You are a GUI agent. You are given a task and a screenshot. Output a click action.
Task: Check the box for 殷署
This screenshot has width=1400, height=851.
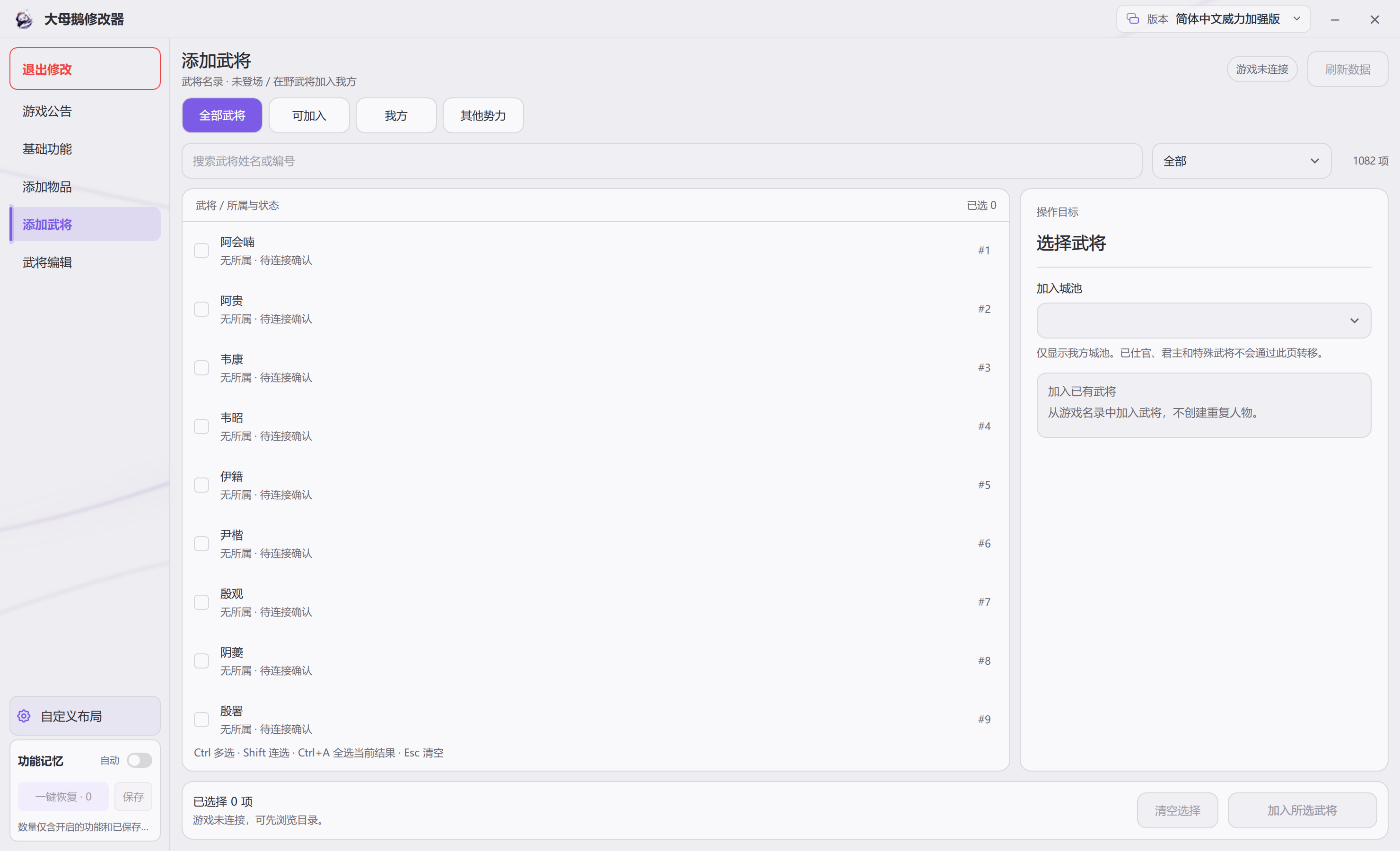coord(201,719)
